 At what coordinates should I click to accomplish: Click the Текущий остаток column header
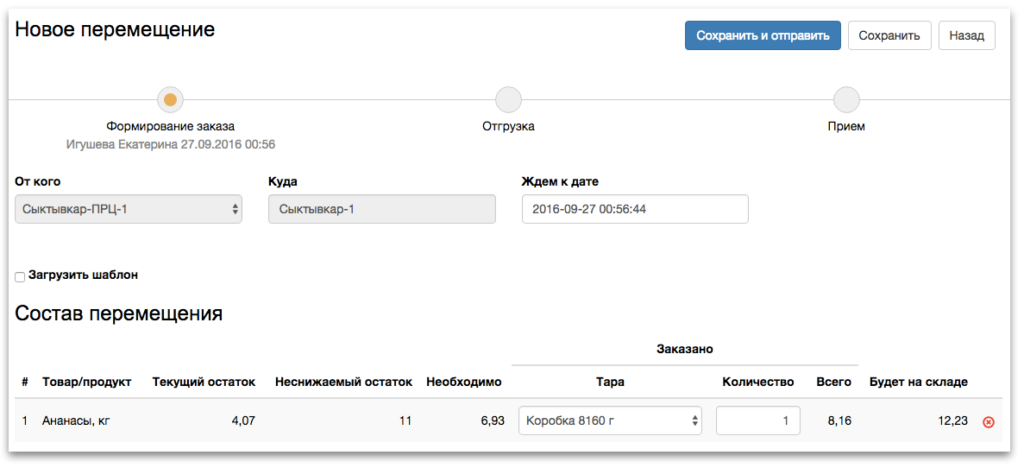(204, 382)
